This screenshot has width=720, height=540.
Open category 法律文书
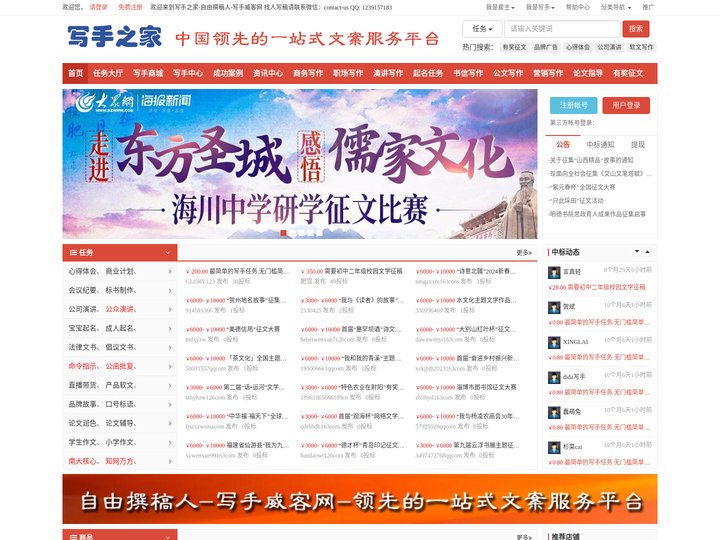[x=84, y=348]
